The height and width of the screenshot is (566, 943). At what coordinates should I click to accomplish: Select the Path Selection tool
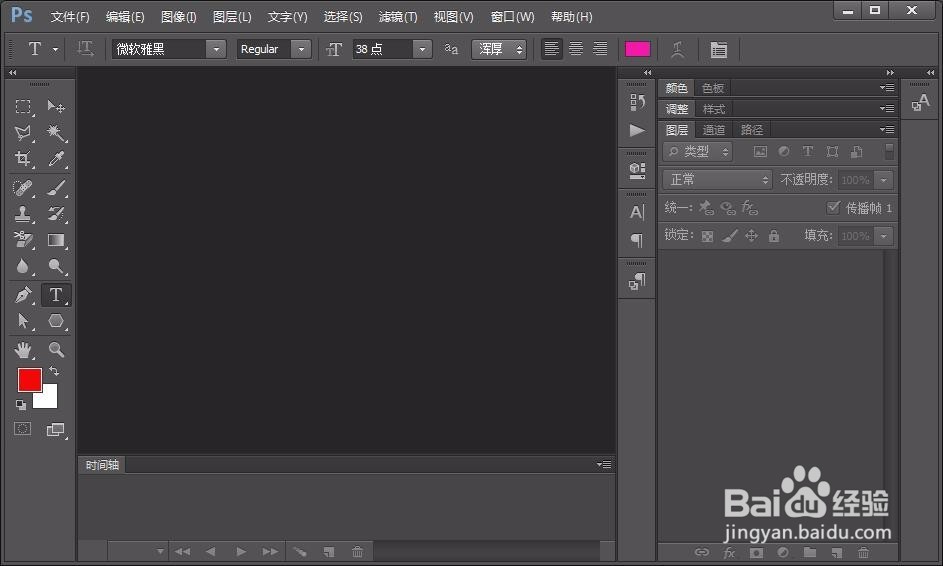click(x=23, y=321)
